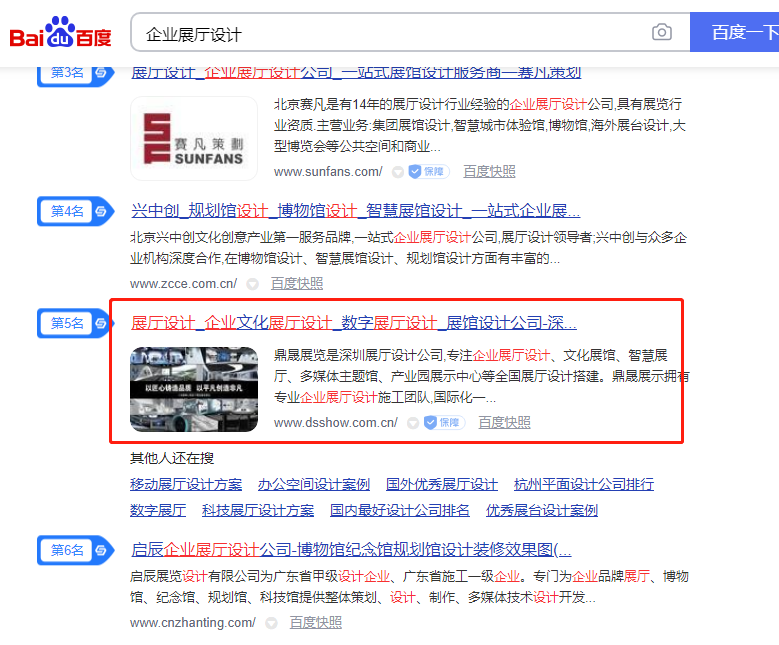
Task: Click the 第6名 rank badge icon
Action: tap(76, 550)
